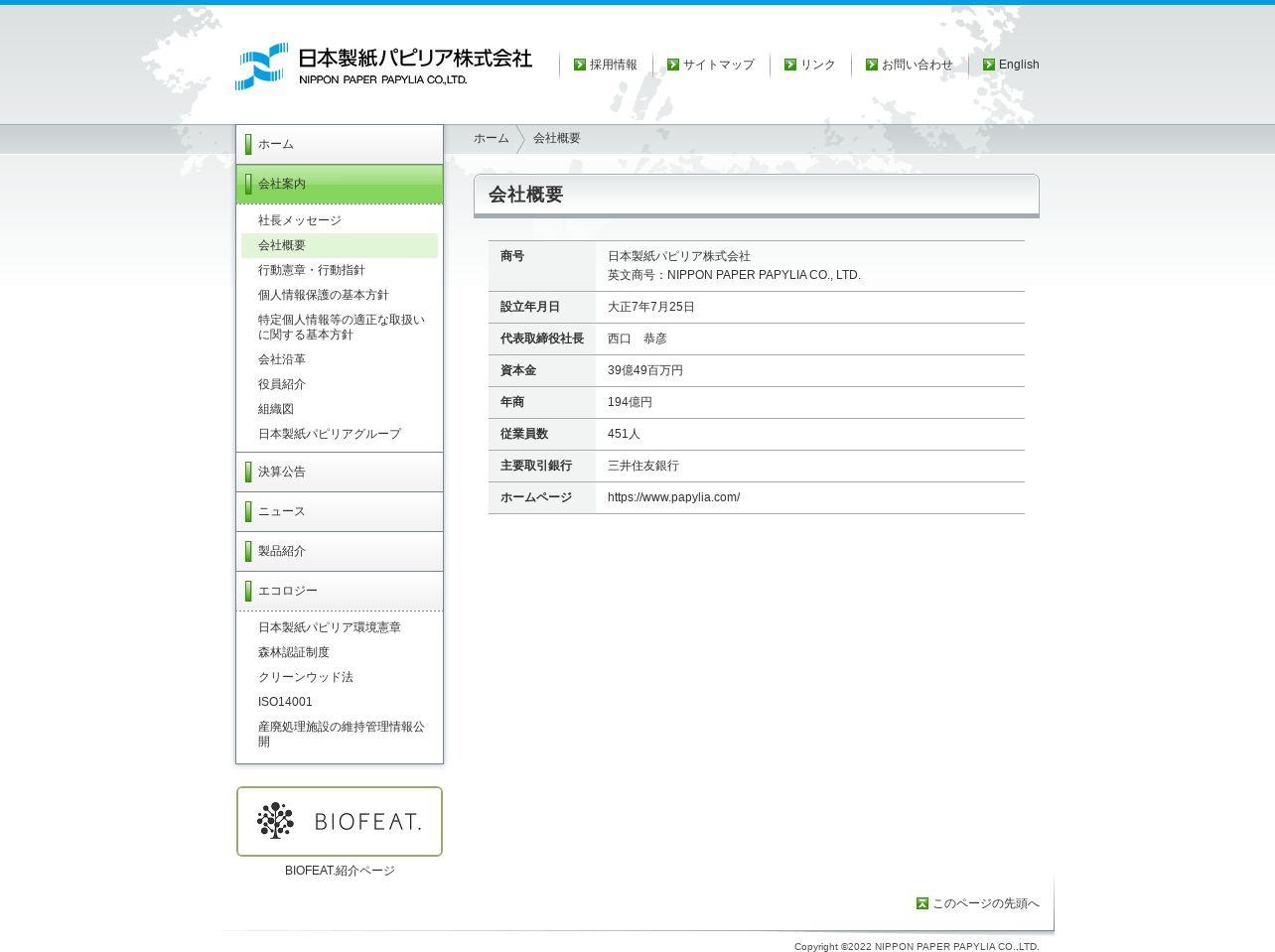Click green arrow icon beside English
The image size is (1275, 952).
coord(989,65)
